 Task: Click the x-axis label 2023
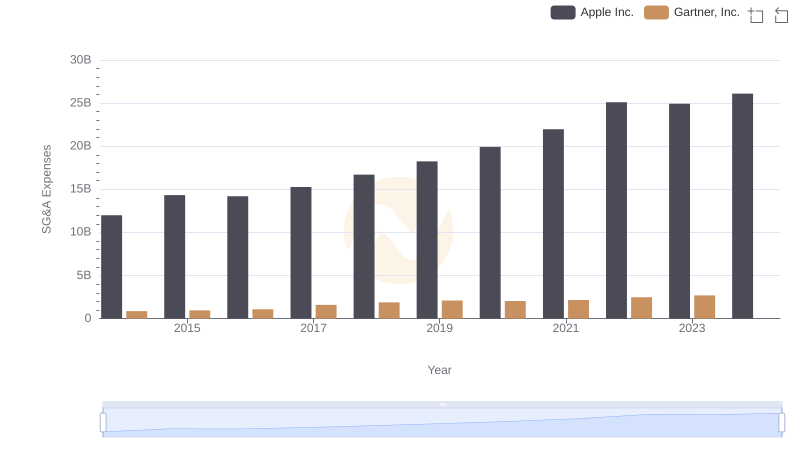pos(692,328)
